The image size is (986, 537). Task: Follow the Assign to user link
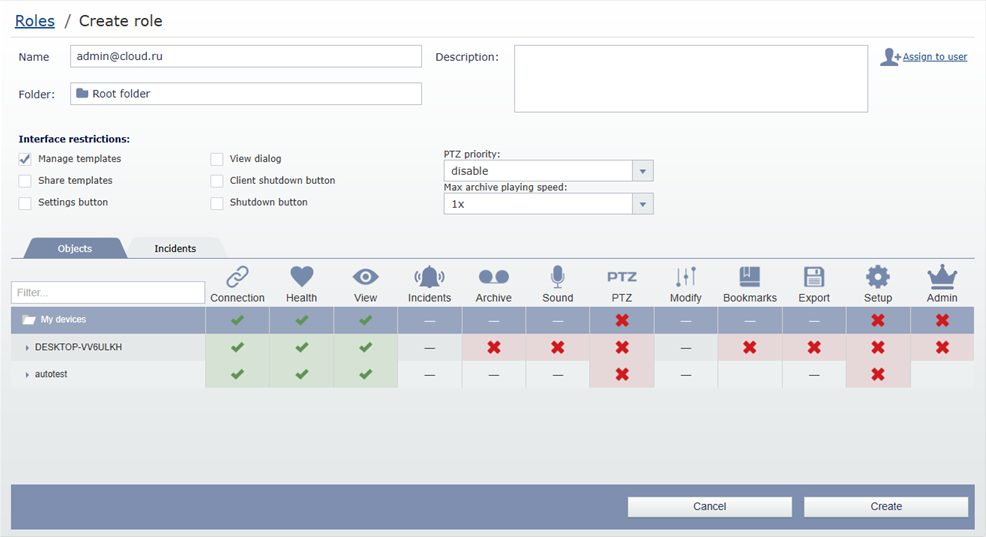click(934, 57)
